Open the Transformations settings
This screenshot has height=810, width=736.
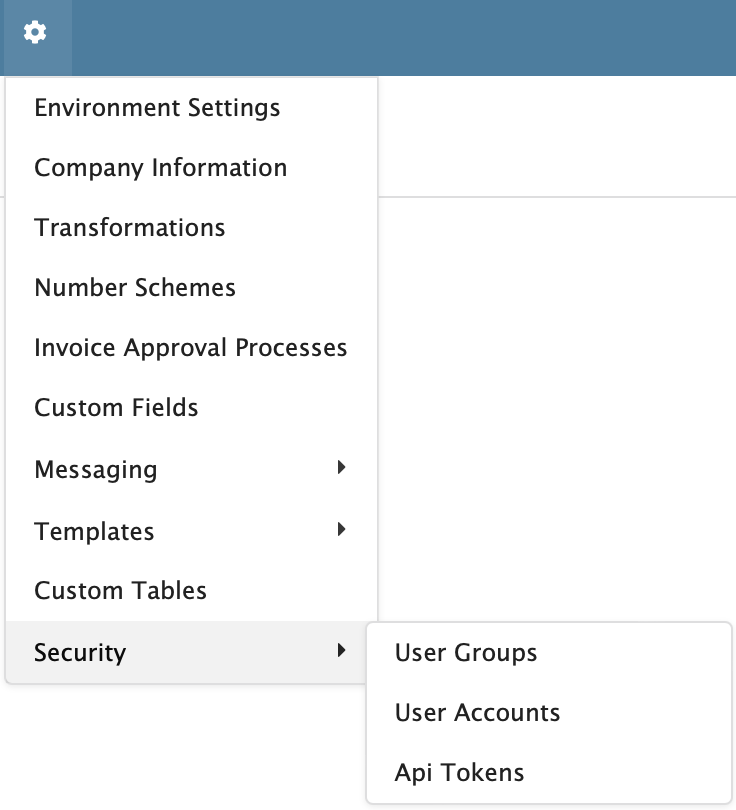click(x=129, y=228)
